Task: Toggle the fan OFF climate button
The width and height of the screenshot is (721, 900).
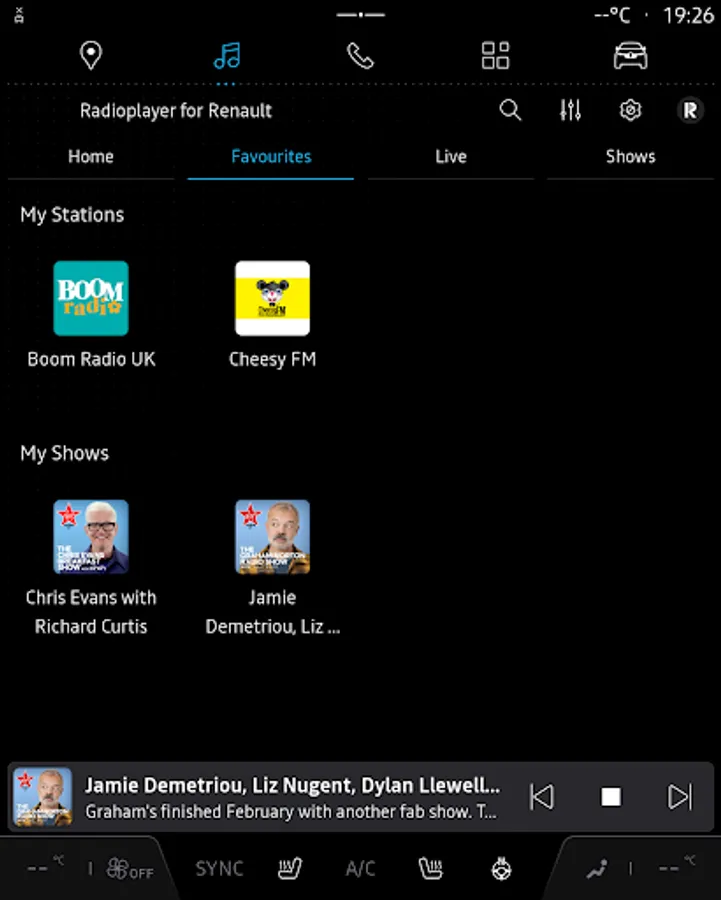Action: point(130,869)
